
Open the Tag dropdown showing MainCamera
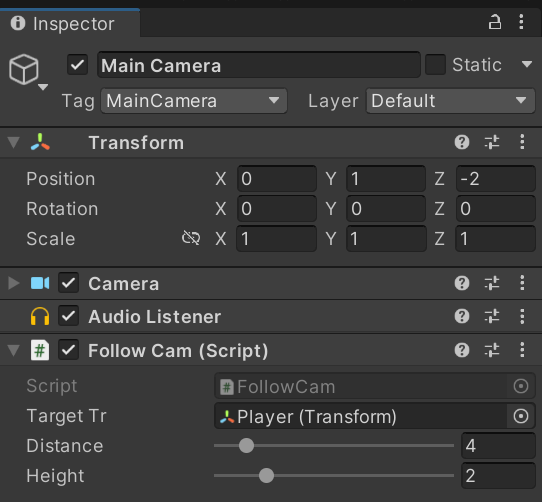coord(194,101)
